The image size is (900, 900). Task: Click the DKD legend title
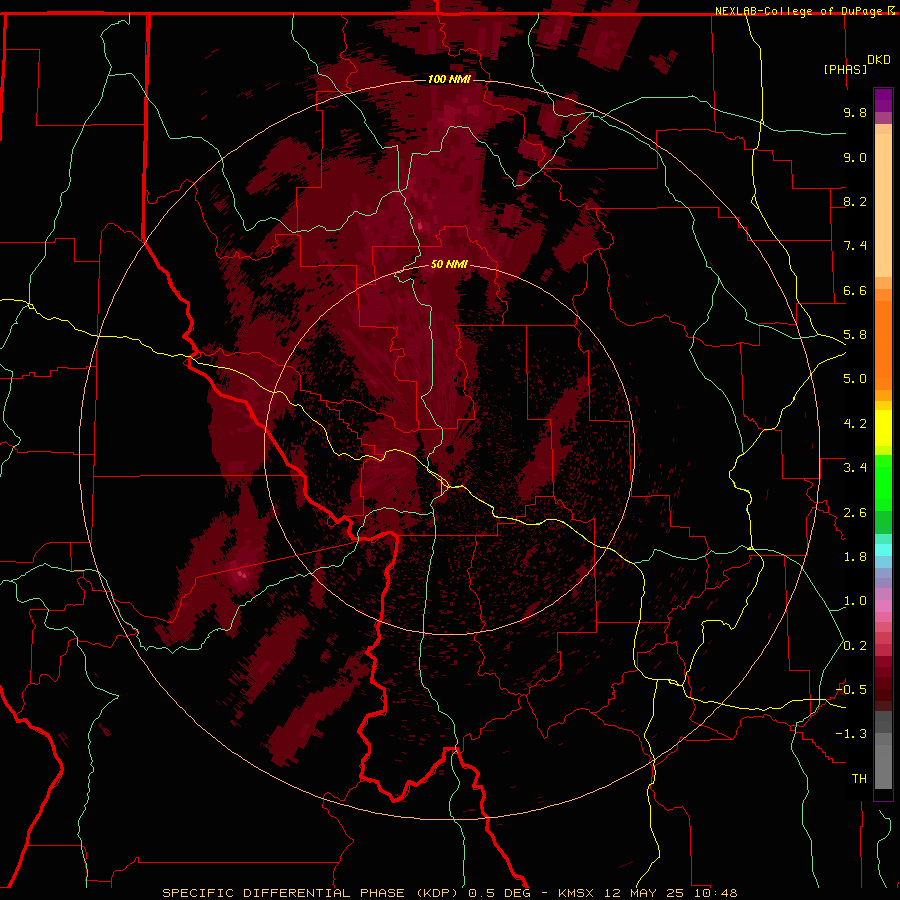[879, 60]
